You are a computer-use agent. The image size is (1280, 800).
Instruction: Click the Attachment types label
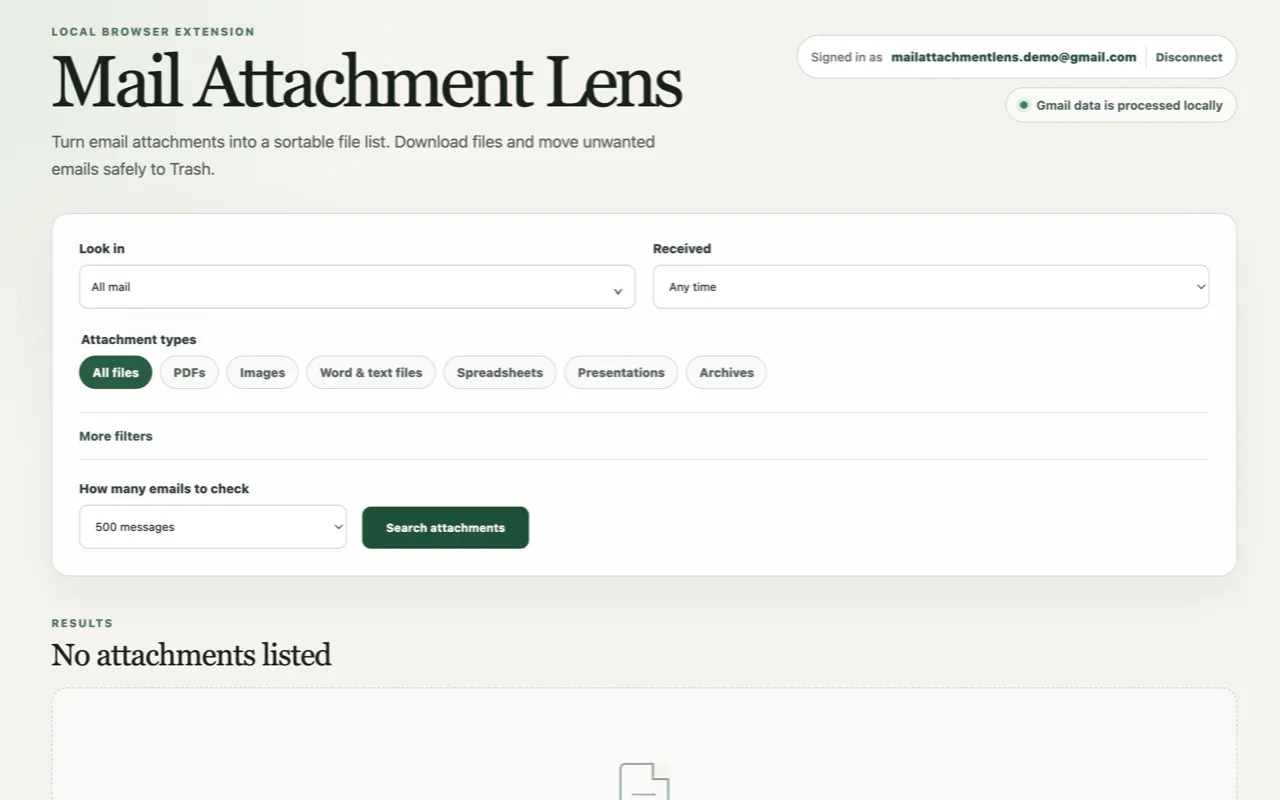[x=138, y=339]
